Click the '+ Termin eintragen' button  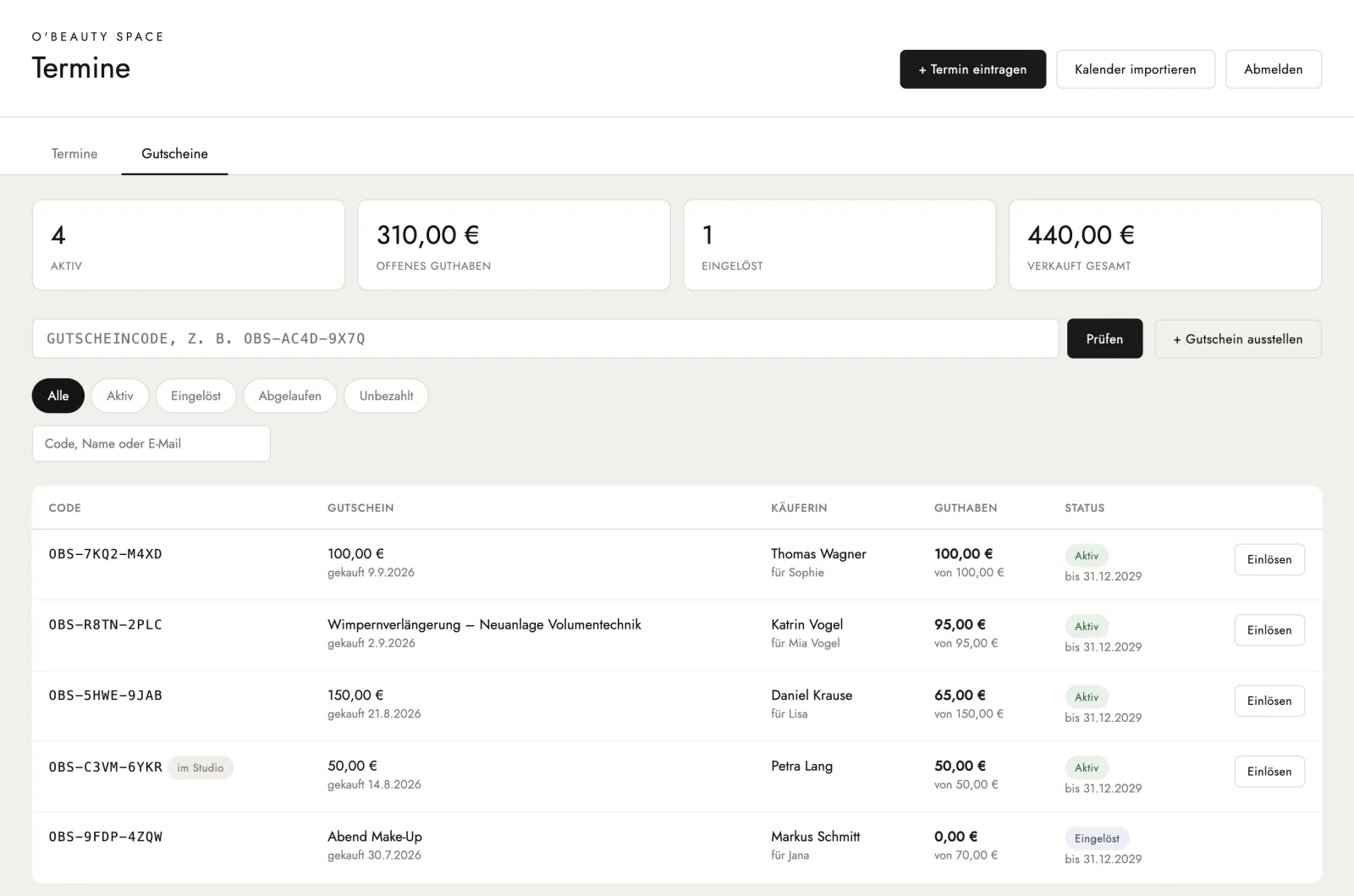(972, 69)
